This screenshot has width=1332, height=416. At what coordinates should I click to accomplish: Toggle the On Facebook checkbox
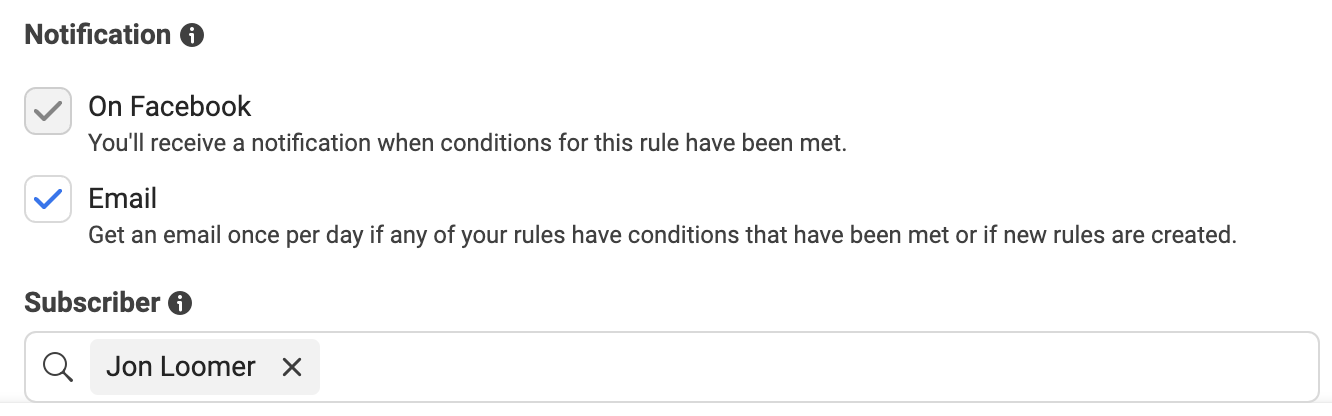[48, 110]
